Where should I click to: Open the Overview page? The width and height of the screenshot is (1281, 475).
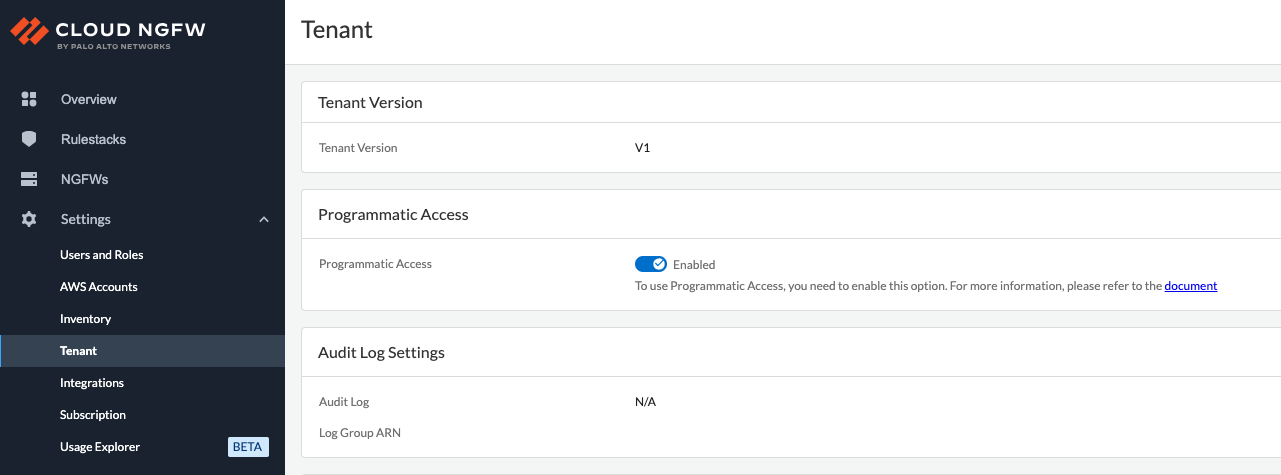coord(88,99)
